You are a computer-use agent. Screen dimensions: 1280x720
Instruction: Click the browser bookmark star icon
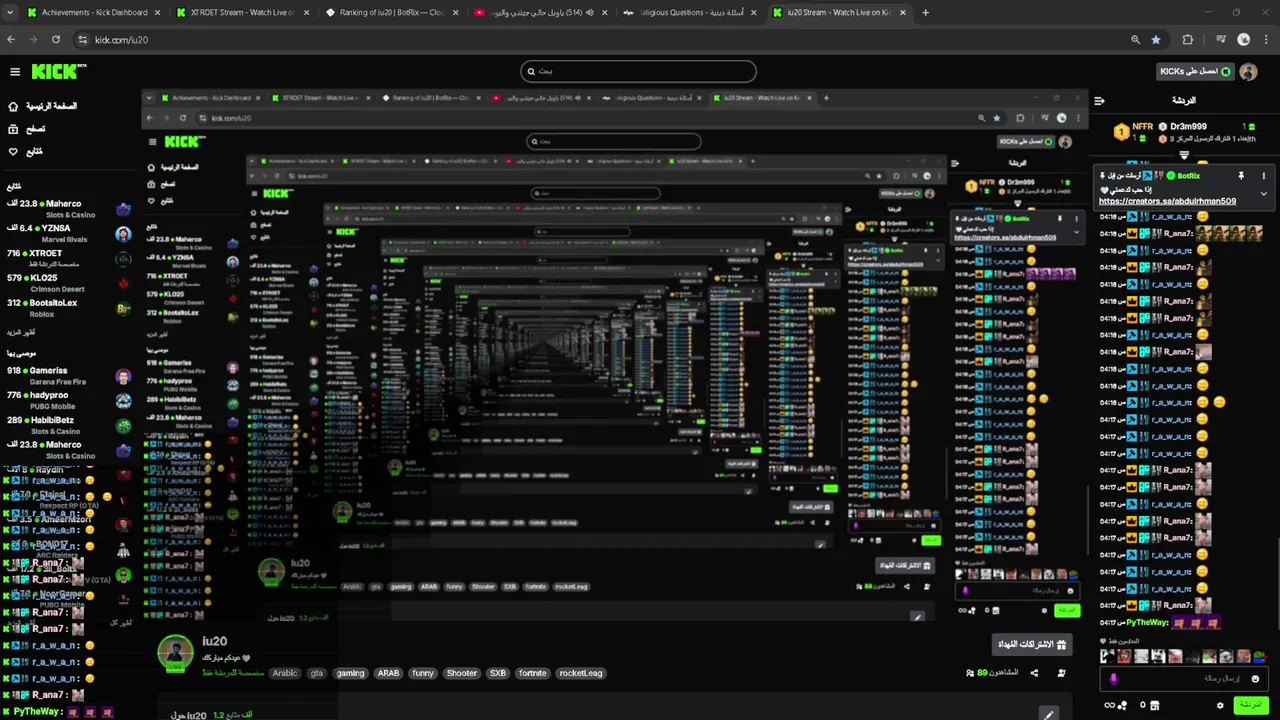(x=1156, y=40)
